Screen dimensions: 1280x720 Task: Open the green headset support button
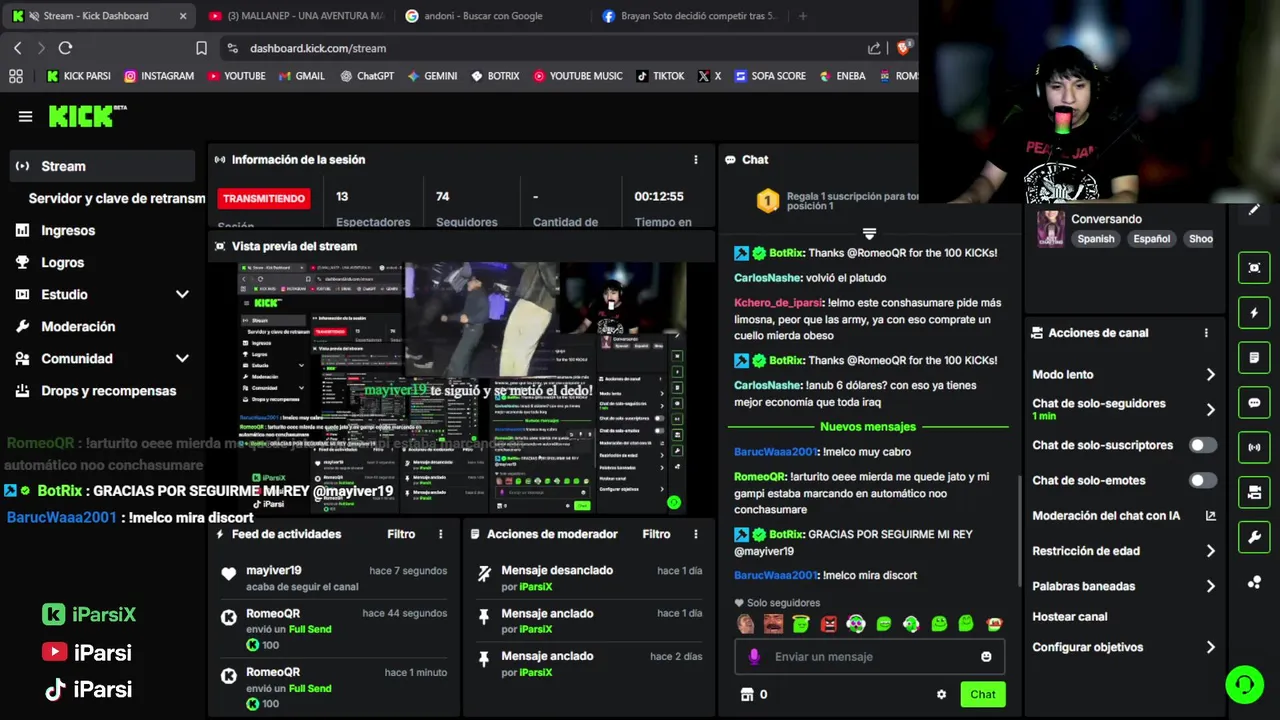pos(1244,685)
